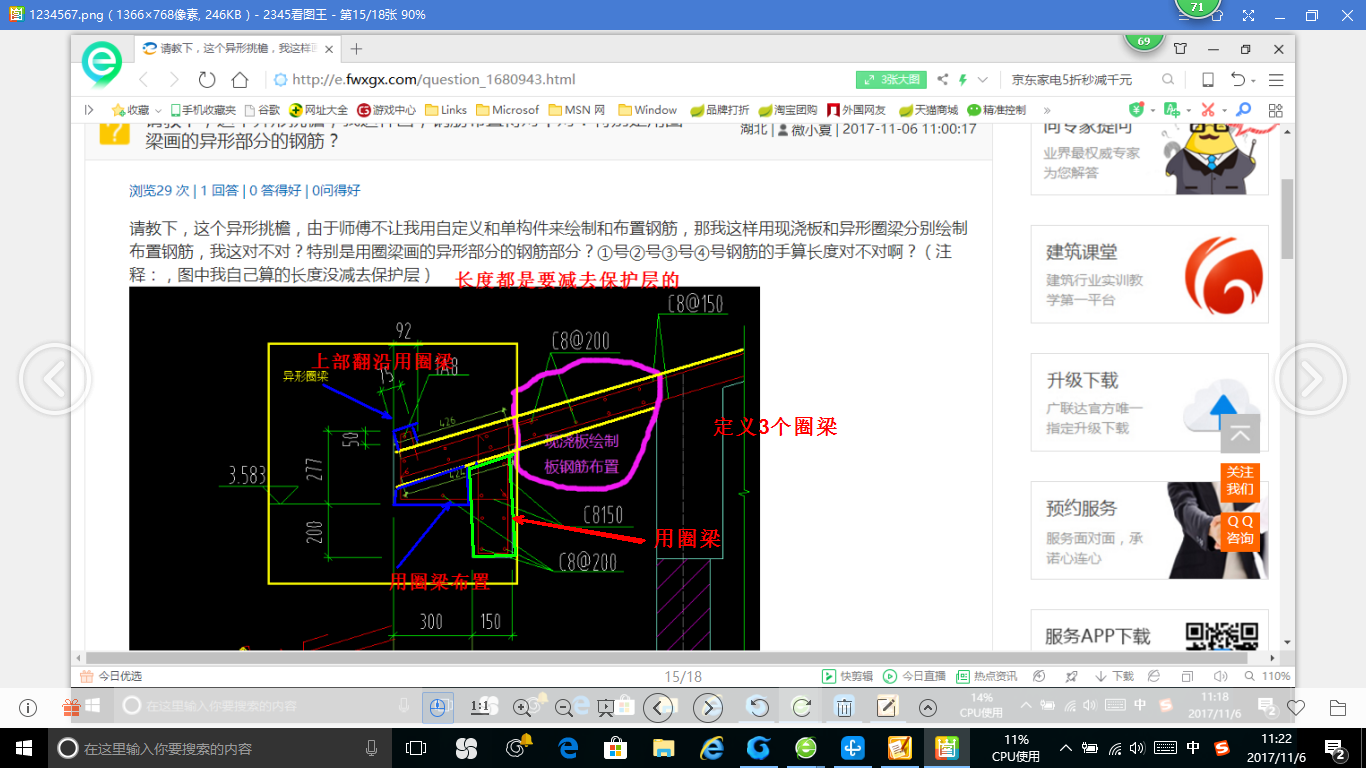
Task: Open image folder icon in viewer toolbar
Action: pos(1338,708)
